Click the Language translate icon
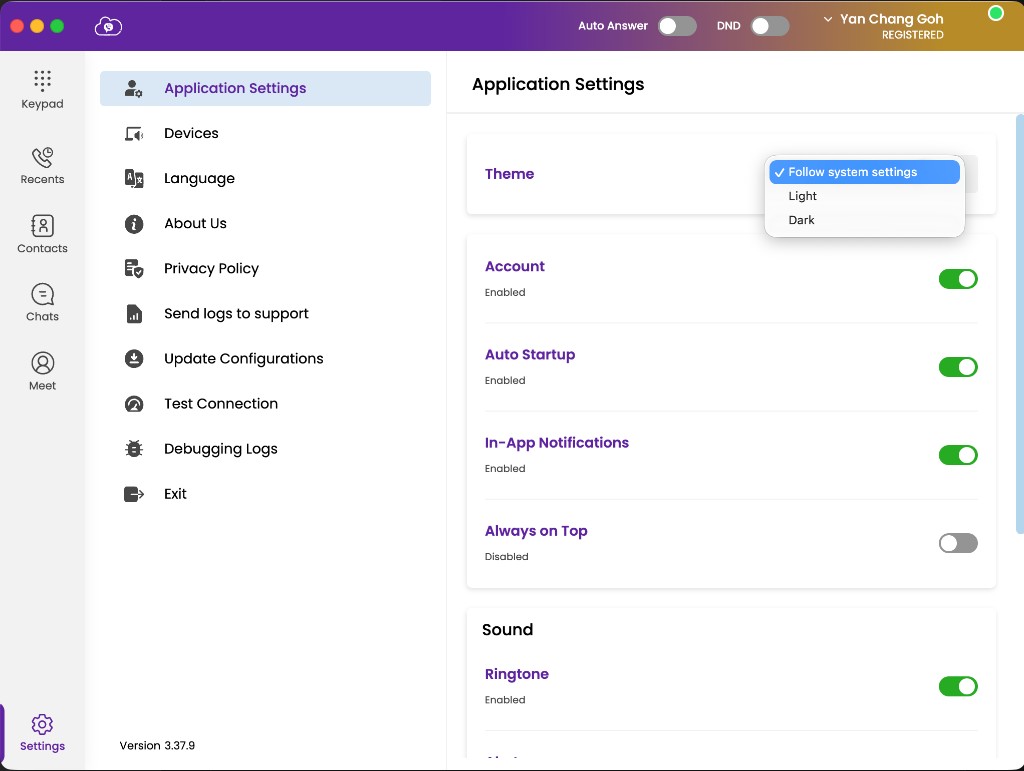The width and height of the screenshot is (1024, 771). 134,178
